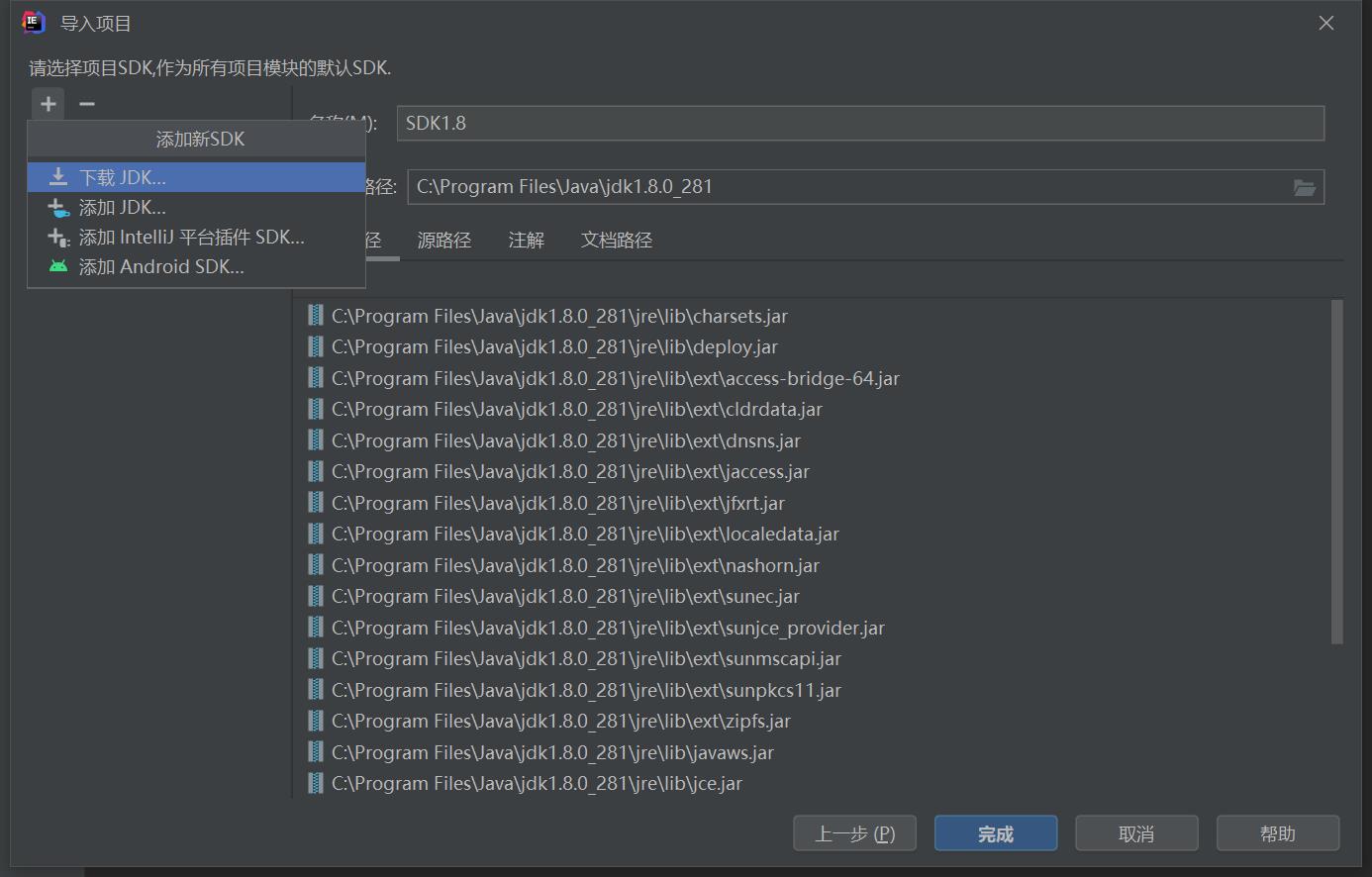
Task: Select the sunpkcs11.jar entry
Action: tap(586, 690)
